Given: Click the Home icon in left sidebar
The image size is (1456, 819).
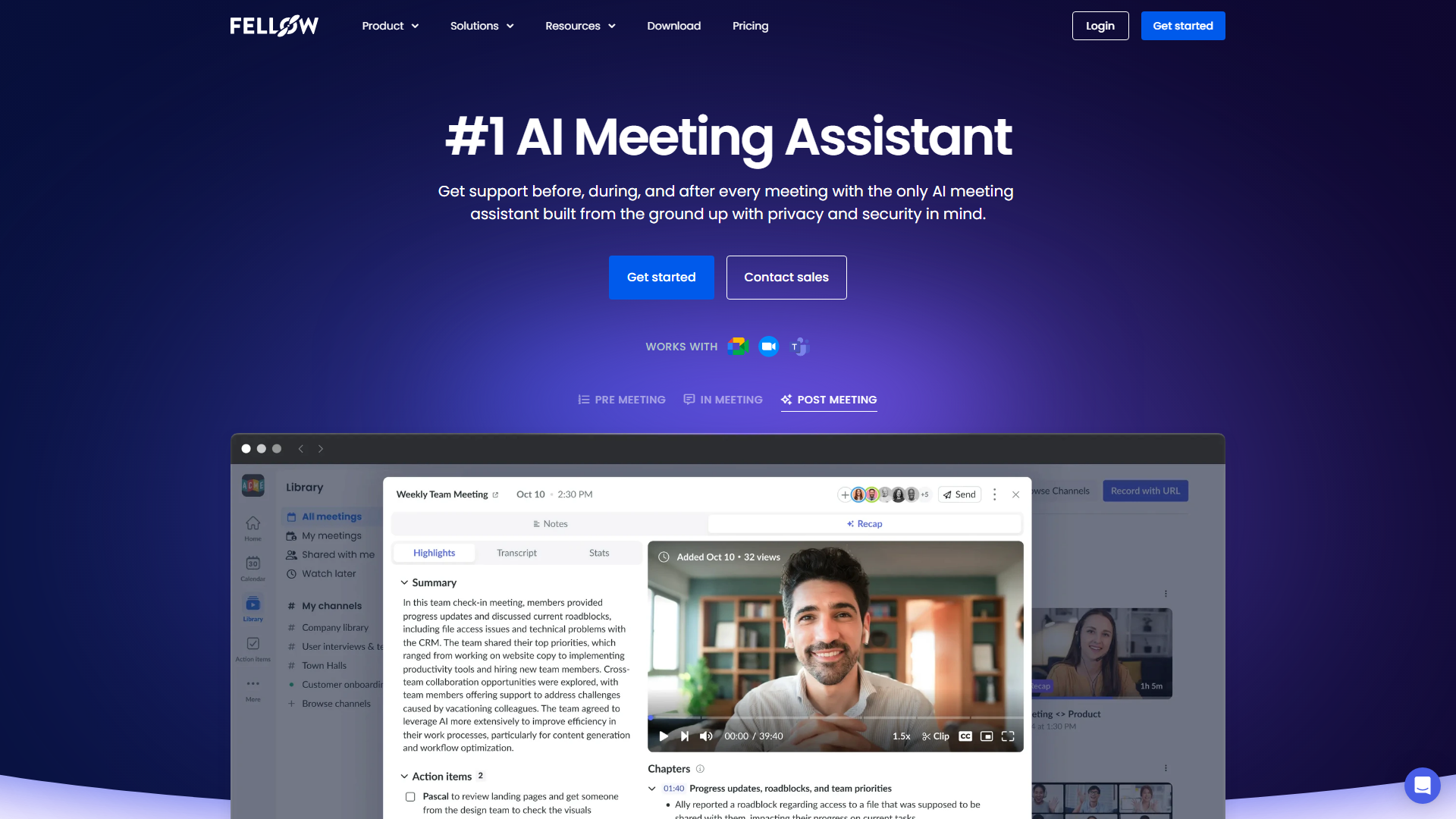Looking at the screenshot, I should pyautogui.click(x=252, y=525).
